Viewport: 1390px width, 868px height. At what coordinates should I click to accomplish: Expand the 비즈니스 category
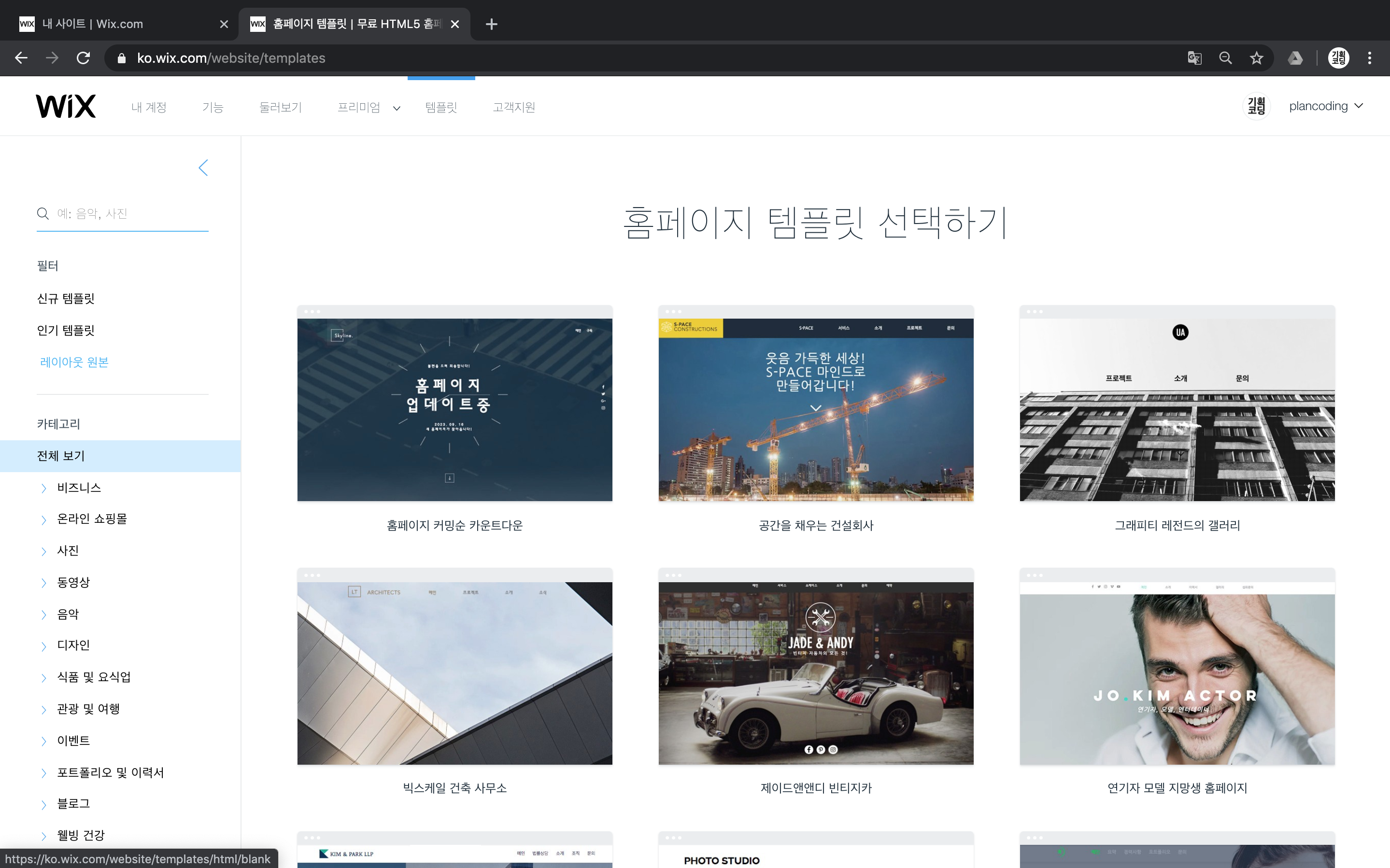[79, 488]
